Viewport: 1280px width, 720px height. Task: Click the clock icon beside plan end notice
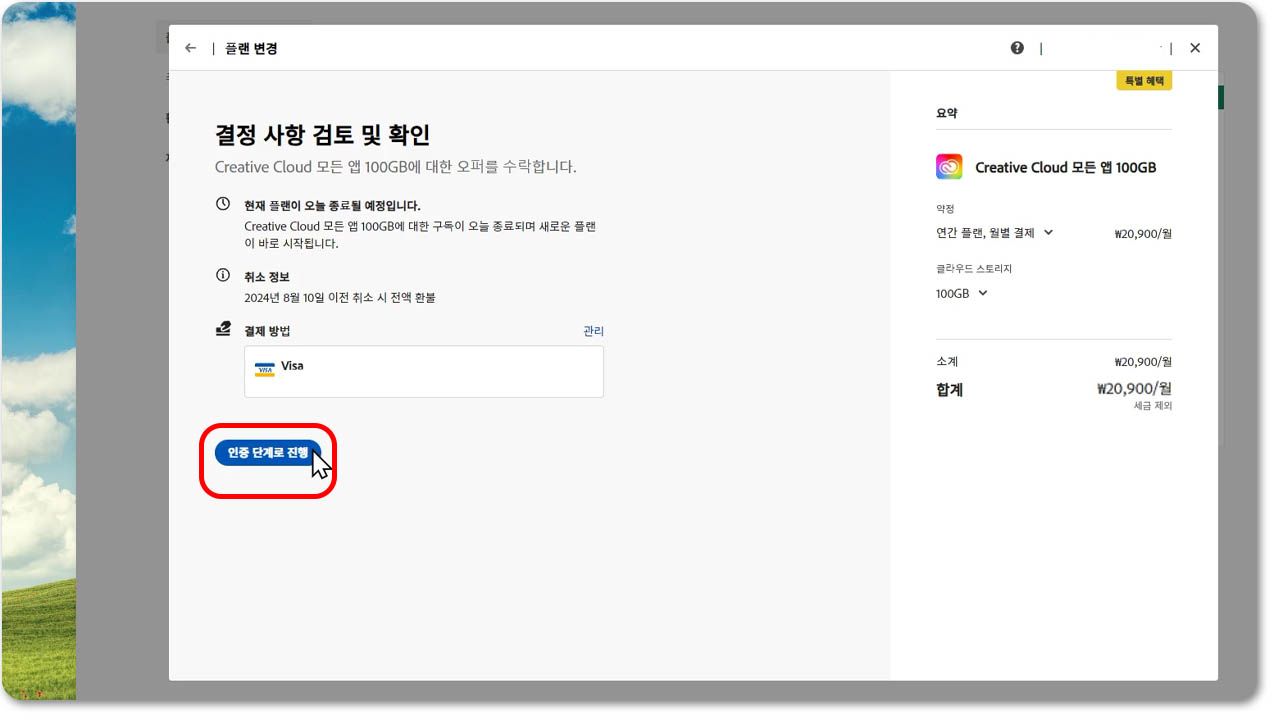[223, 204]
